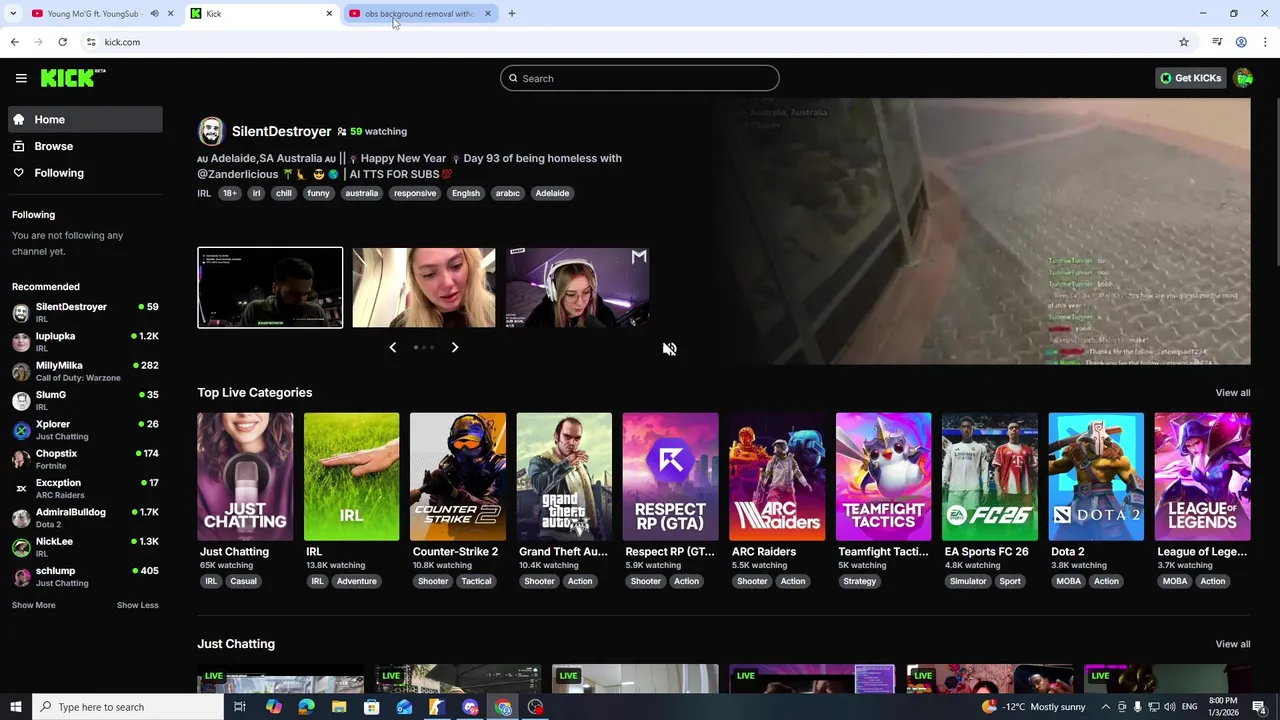View all Just Chatting streams
Image resolution: width=1280 pixels, height=720 pixels.
(x=1232, y=644)
